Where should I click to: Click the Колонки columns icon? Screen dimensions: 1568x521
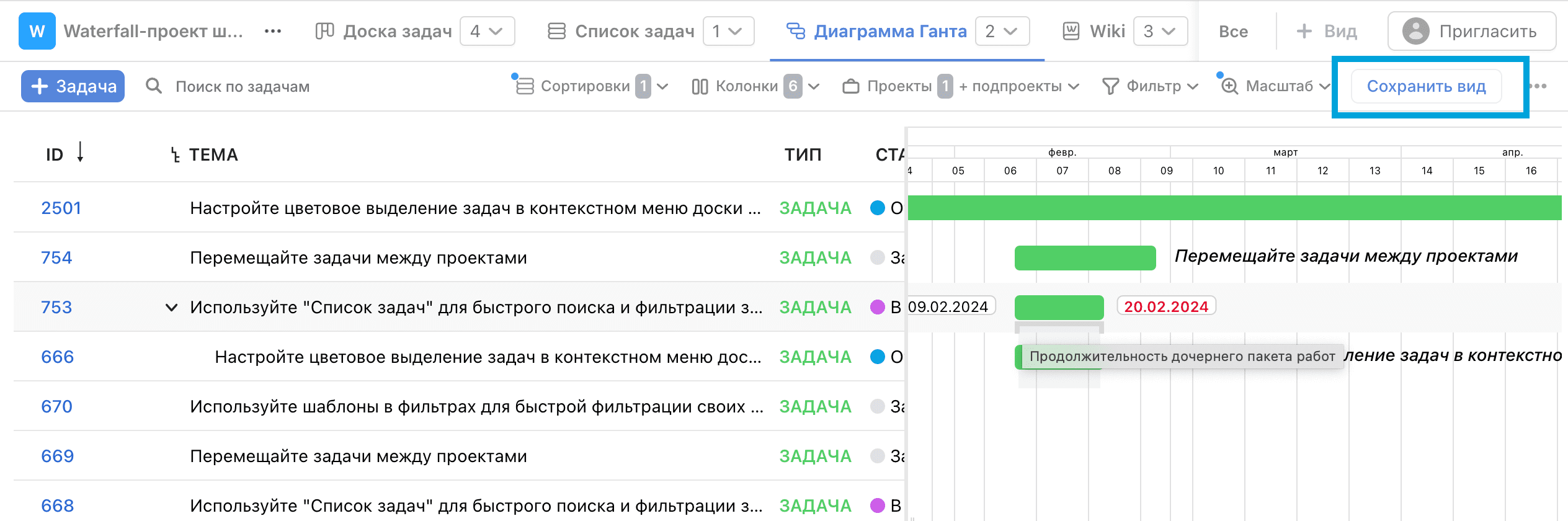tap(700, 86)
